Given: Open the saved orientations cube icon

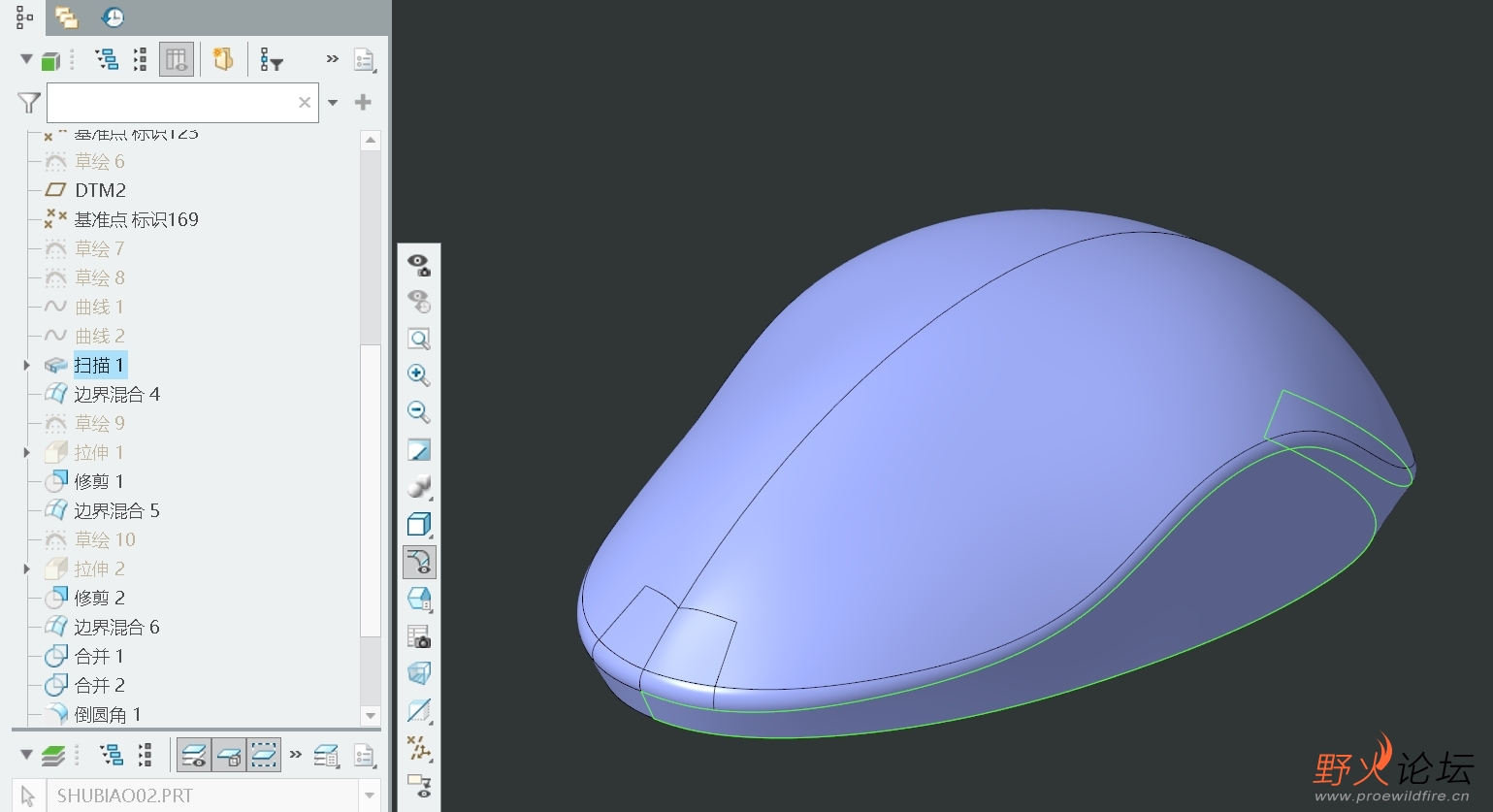Looking at the screenshot, I should click(x=418, y=525).
